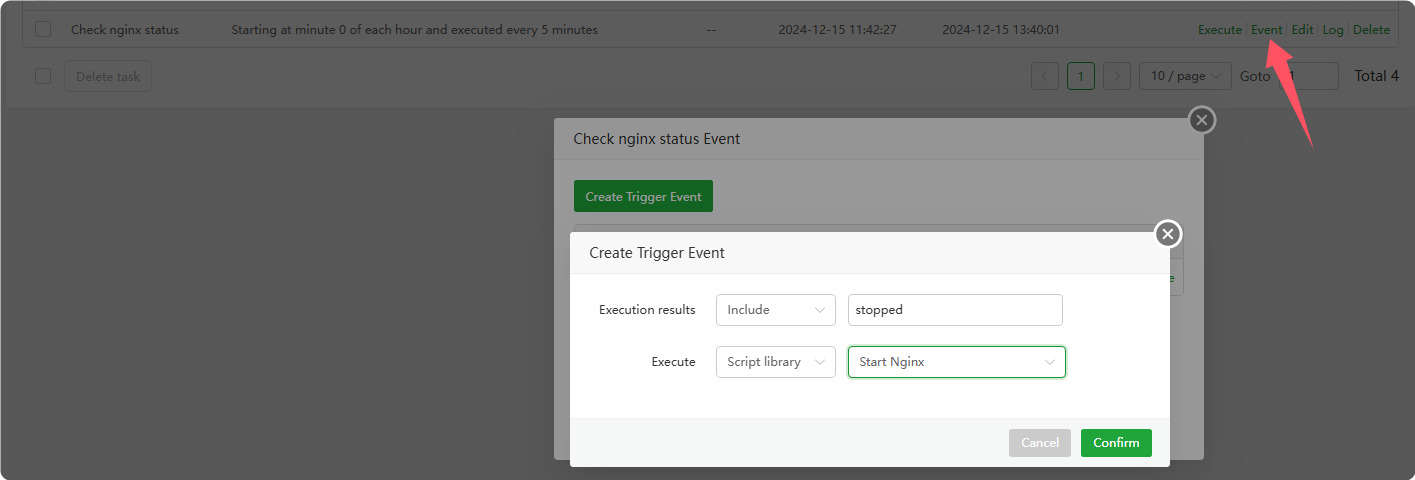Image resolution: width=1415 pixels, height=480 pixels.
Task: Tick the Check nginx status row checkbox
Action: (x=43, y=30)
